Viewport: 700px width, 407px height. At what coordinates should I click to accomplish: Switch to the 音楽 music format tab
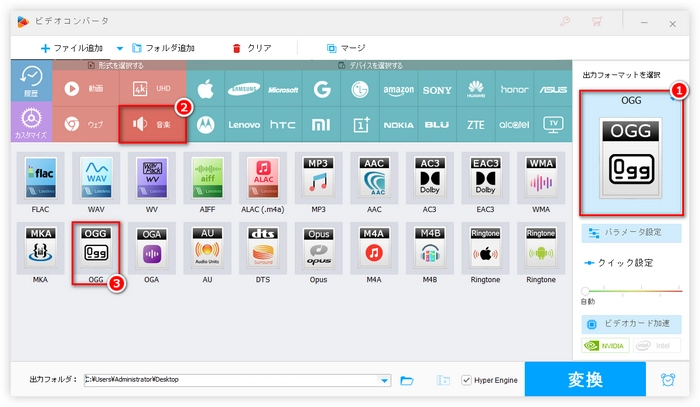coord(153,124)
